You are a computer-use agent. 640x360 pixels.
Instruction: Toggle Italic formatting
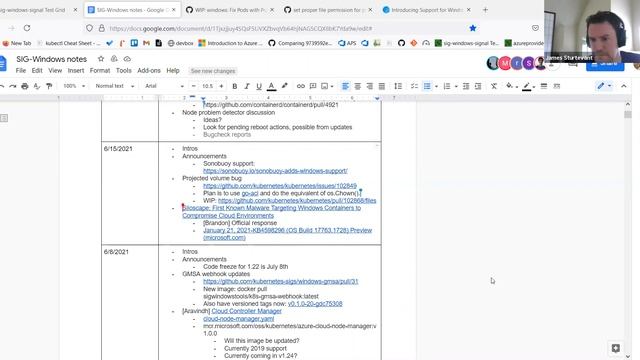point(247,86)
